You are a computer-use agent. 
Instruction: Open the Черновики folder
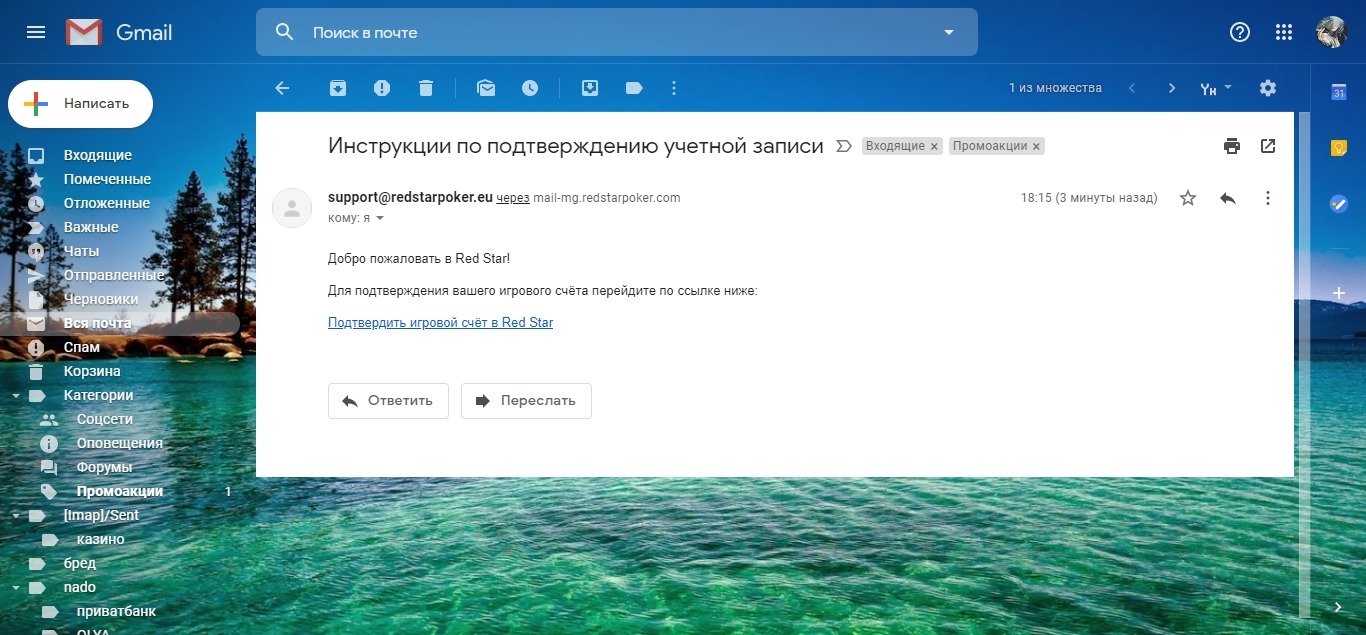point(101,299)
